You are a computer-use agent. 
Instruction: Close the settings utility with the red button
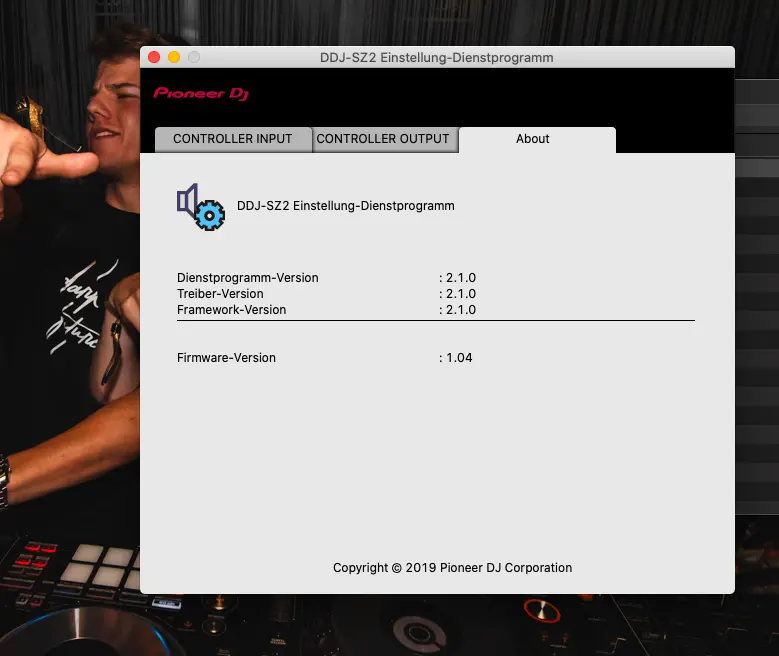click(154, 58)
